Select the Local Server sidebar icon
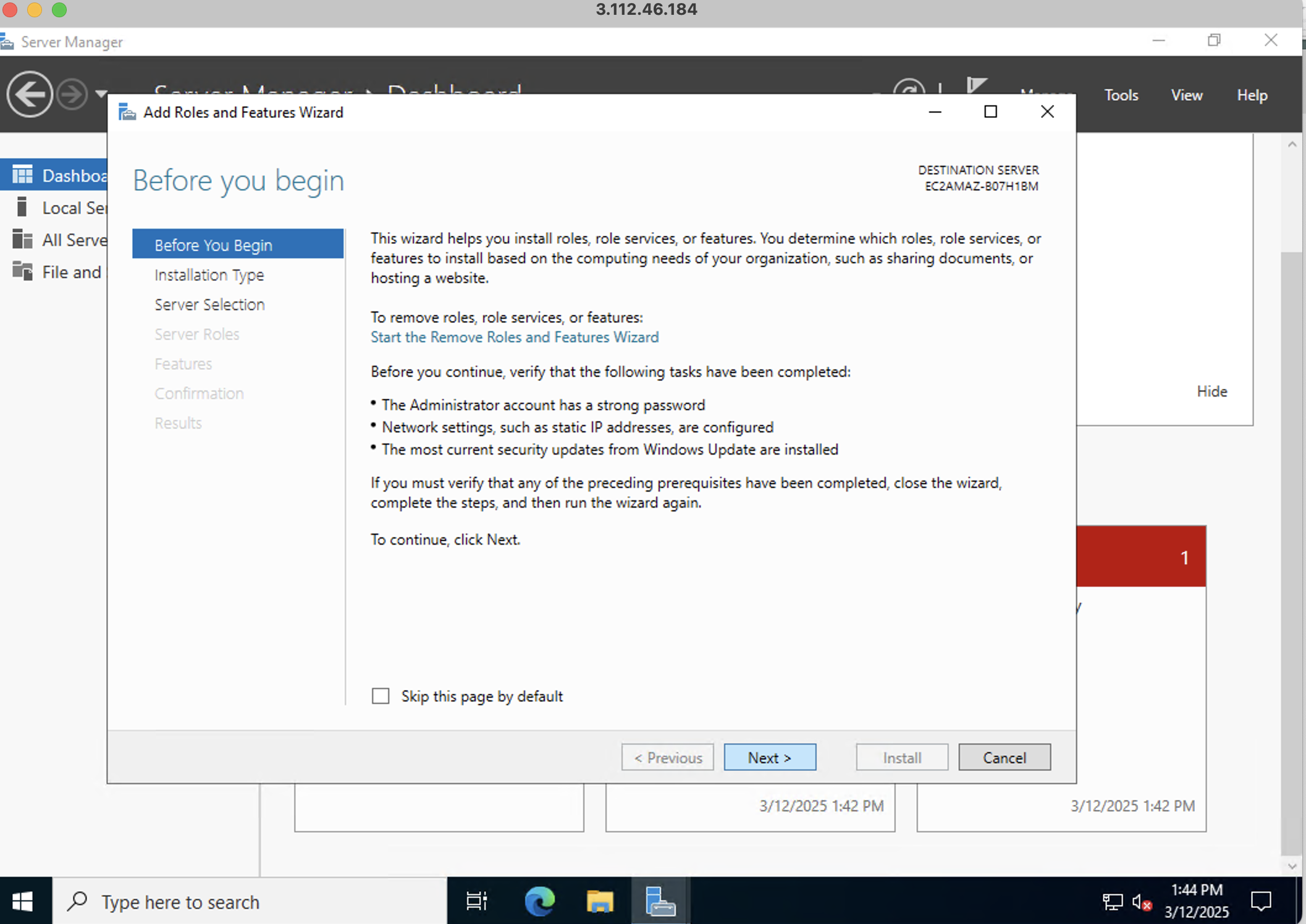Image resolution: width=1306 pixels, height=924 pixels. 22,208
